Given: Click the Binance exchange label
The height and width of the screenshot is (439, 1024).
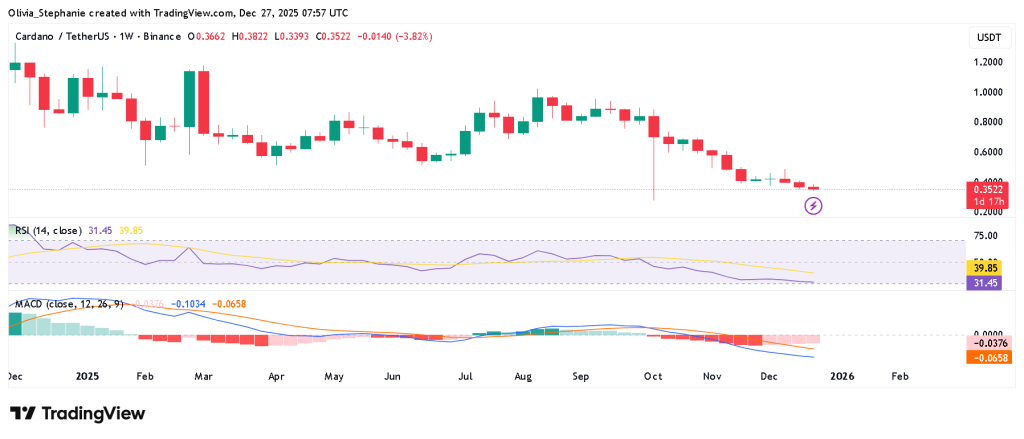Looking at the screenshot, I should pos(171,37).
